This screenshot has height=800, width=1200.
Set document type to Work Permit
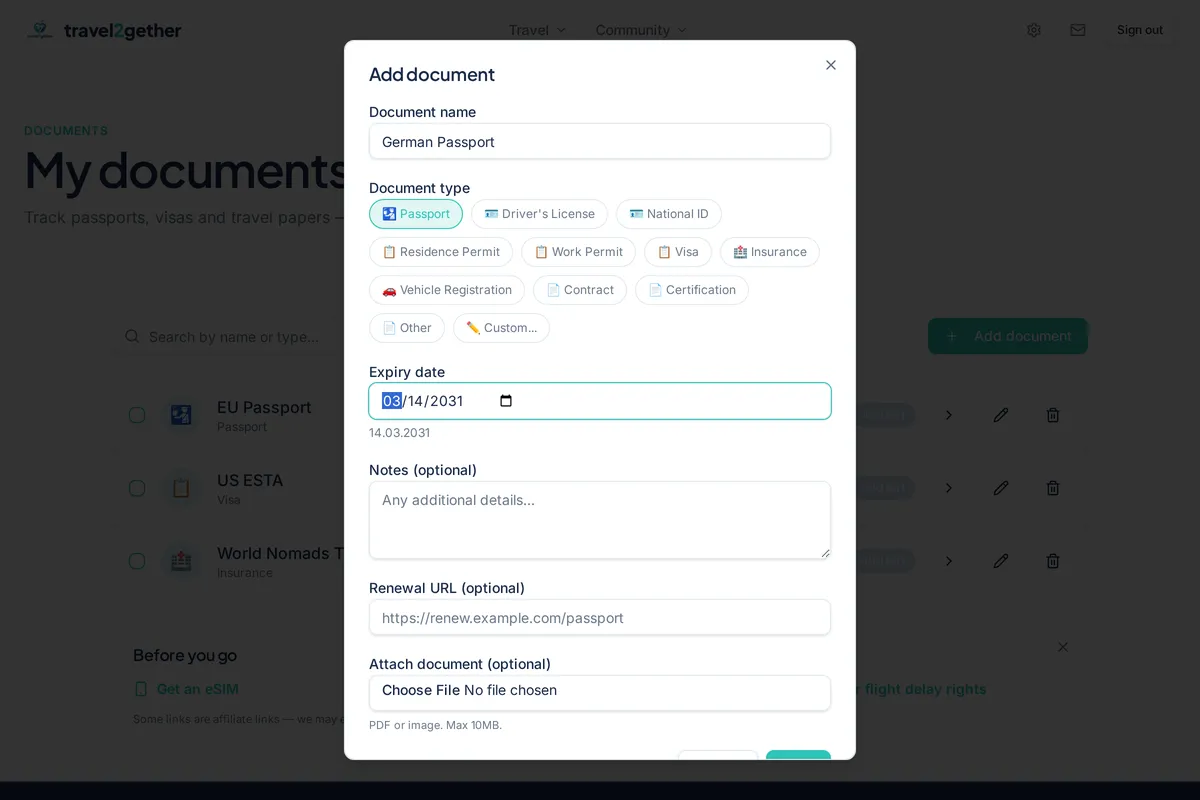point(578,252)
